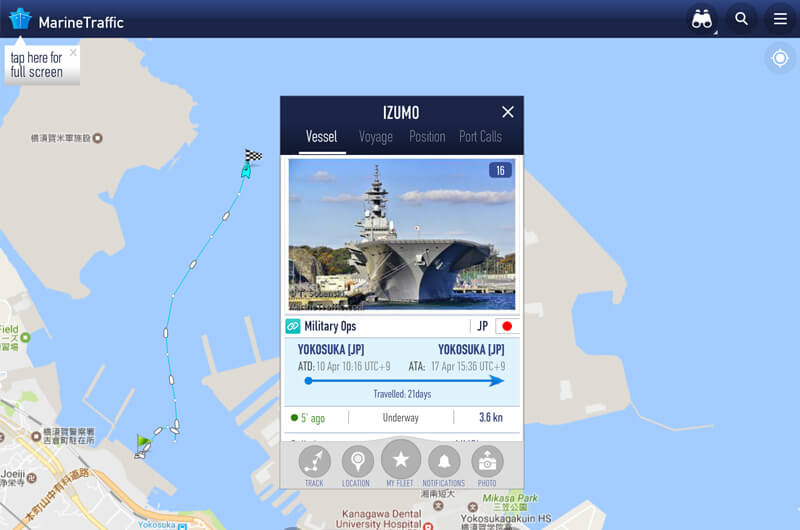The height and width of the screenshot is (530, 800).
Task: Open Notifications bell icon
Action: pos(444,461)
